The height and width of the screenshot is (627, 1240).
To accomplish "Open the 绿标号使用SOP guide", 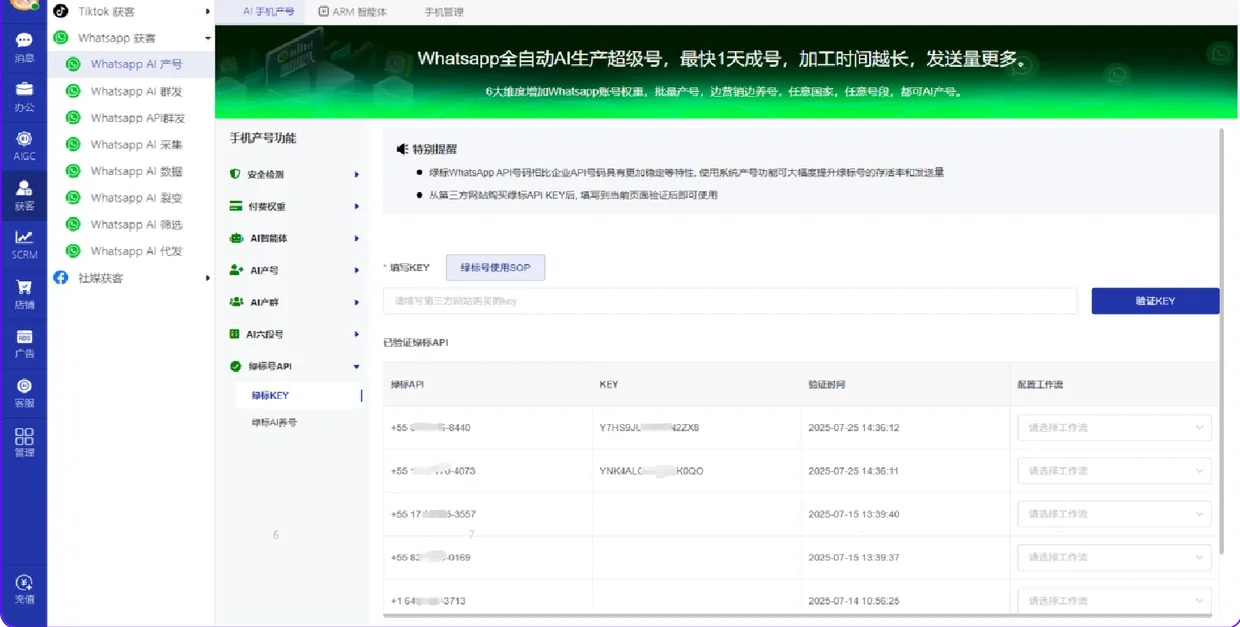I will point(495,267).
